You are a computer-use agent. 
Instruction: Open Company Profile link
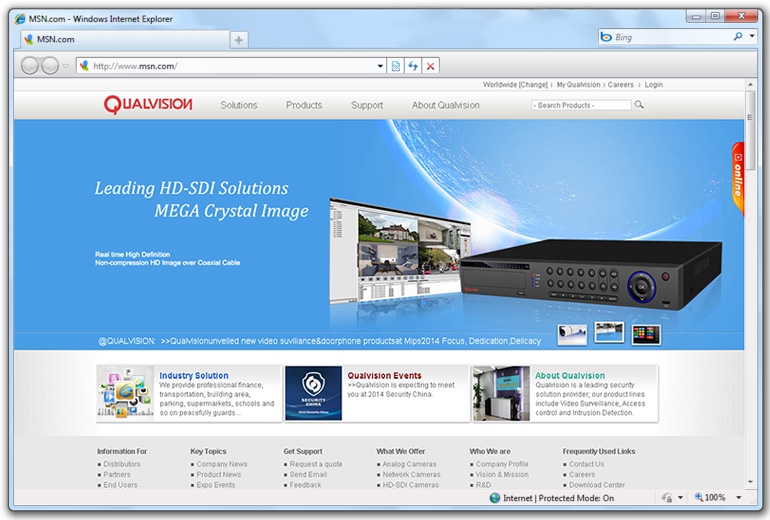502,464
